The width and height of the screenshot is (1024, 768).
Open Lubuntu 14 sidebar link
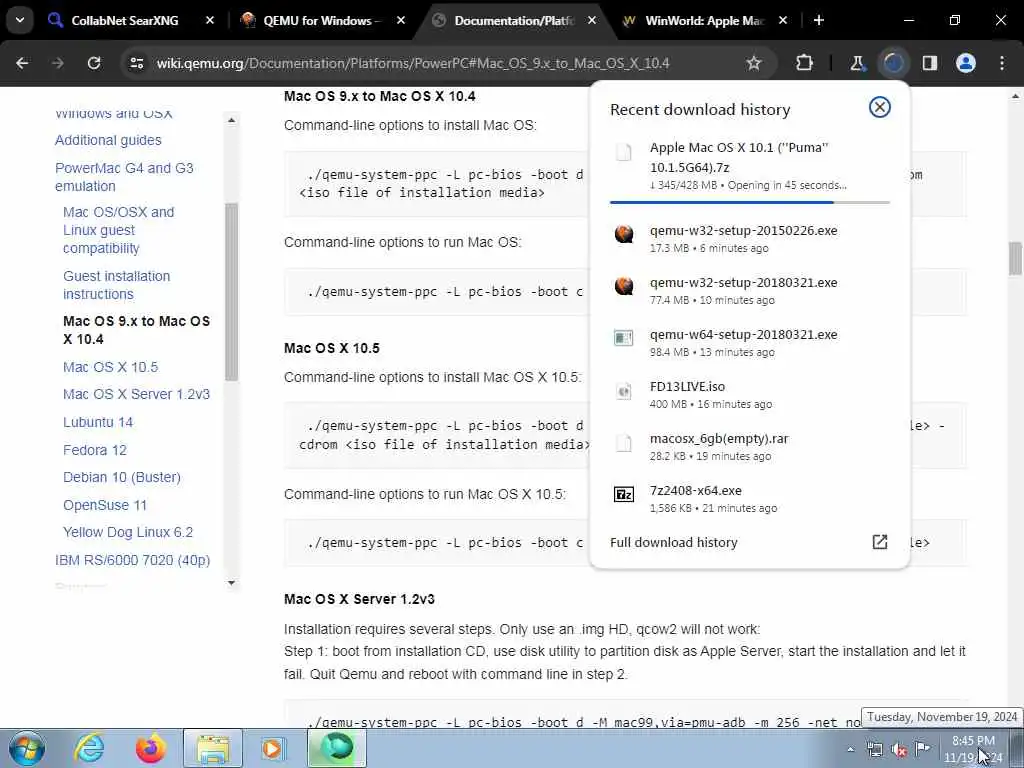[x=98, y=422]
